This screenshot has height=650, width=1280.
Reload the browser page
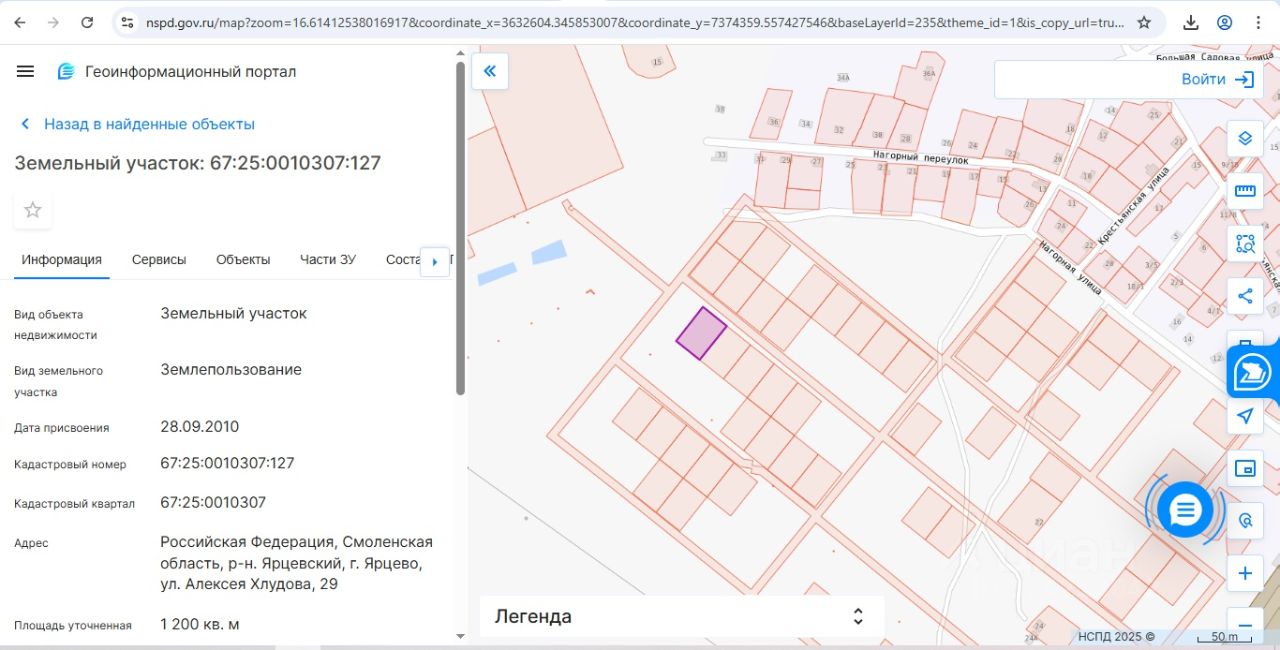(x=87, y=22)
